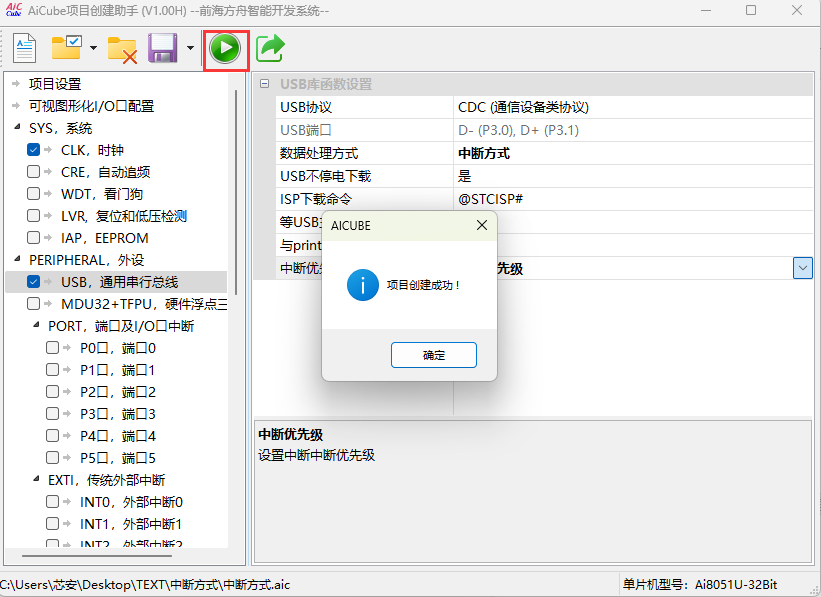This screenshot has width=821, height=597.
Task: Enable the P0口, 端口0 checkbox
Action: coord(52,348)
